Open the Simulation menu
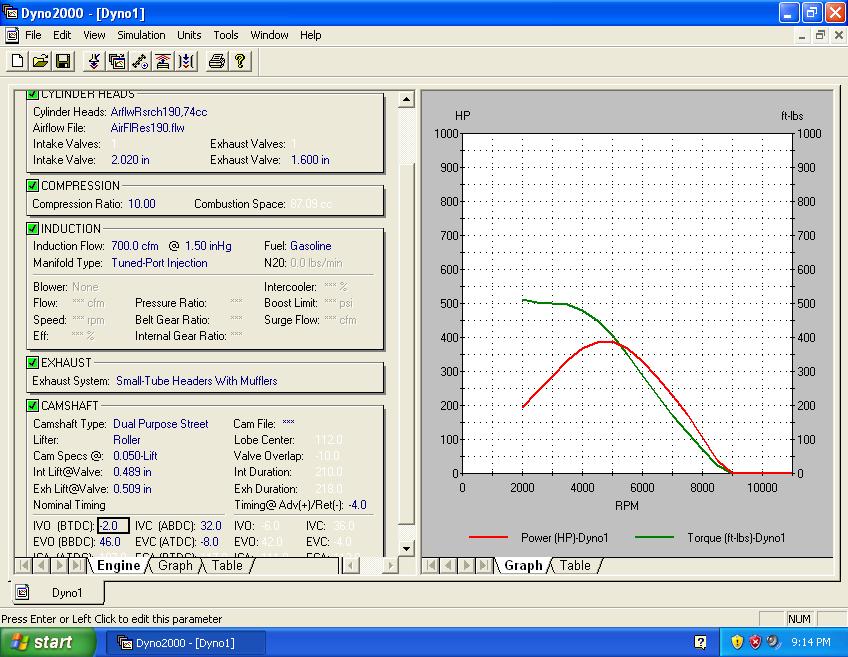 [141, 35]
